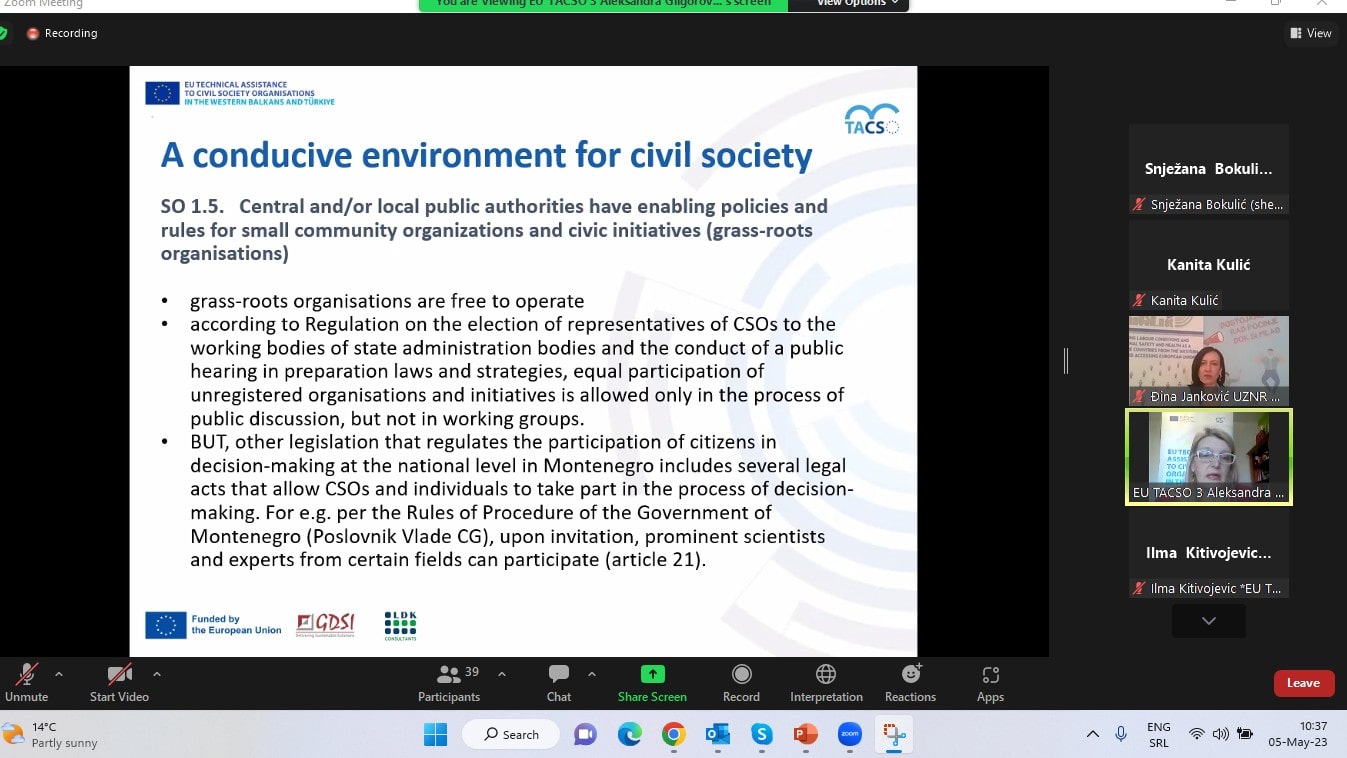The height and width of the screenshot is (758, 1347).
Task: Open the Apps icon
Action: pos(990,674)
